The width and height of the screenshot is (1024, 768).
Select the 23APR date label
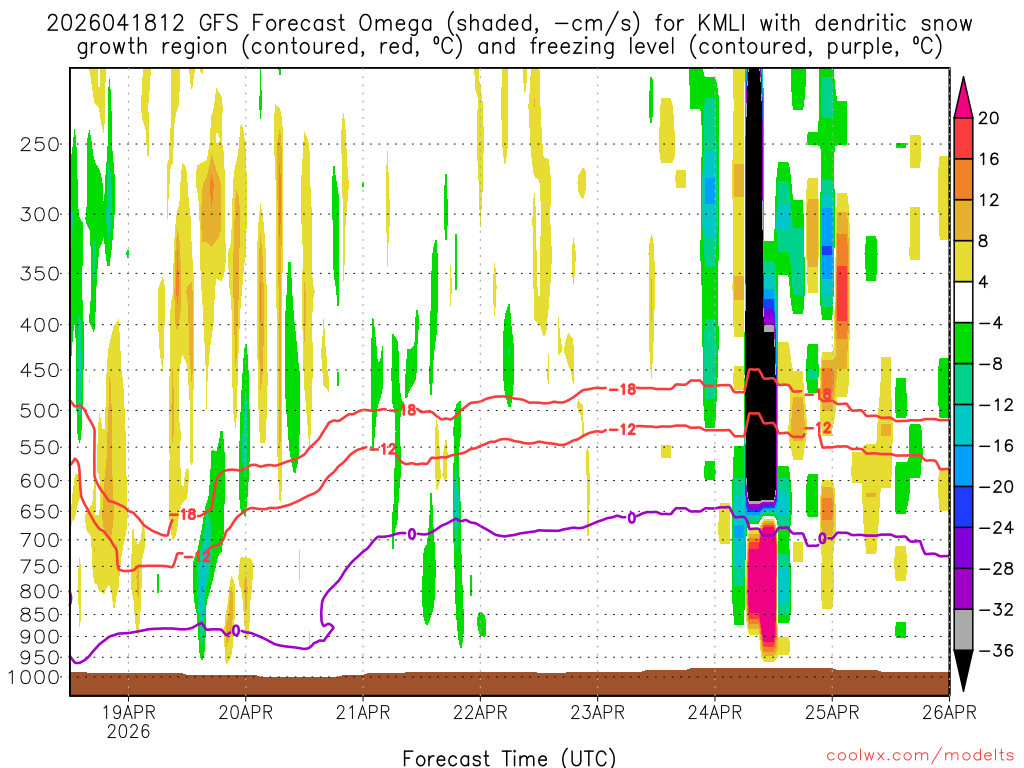click(x=598, y=712)
